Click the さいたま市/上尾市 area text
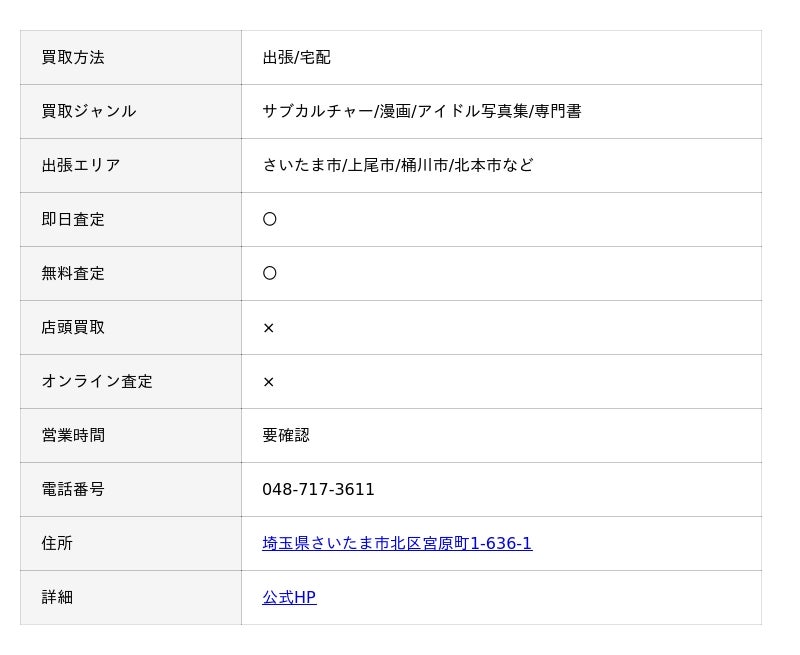The image size is (800, 655). [x=329, y=165]
